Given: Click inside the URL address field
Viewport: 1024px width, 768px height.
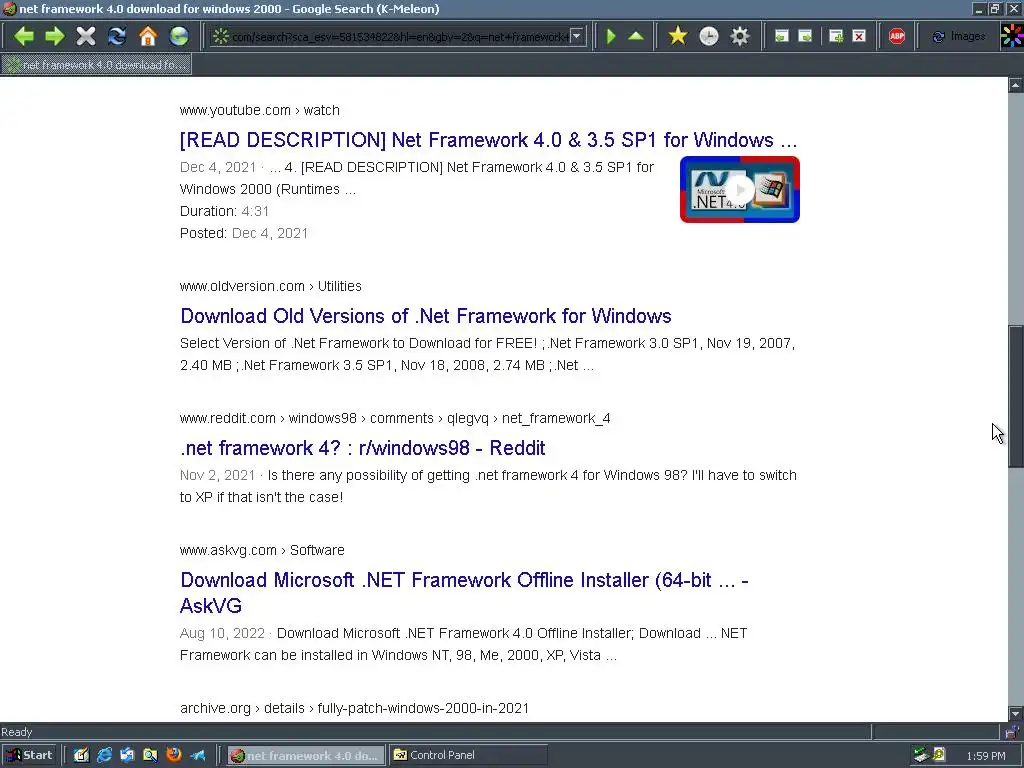Looking at the screenshot, I should tap(399, 37).
